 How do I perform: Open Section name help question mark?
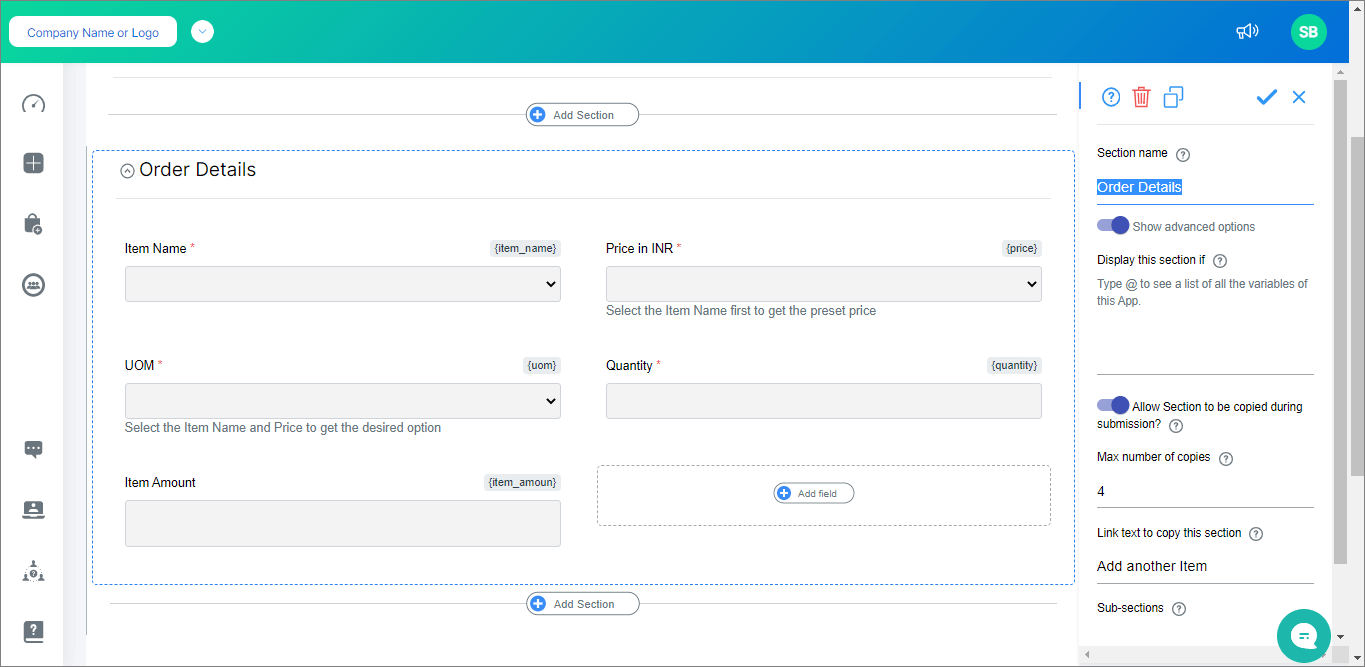click(1183, 154)
